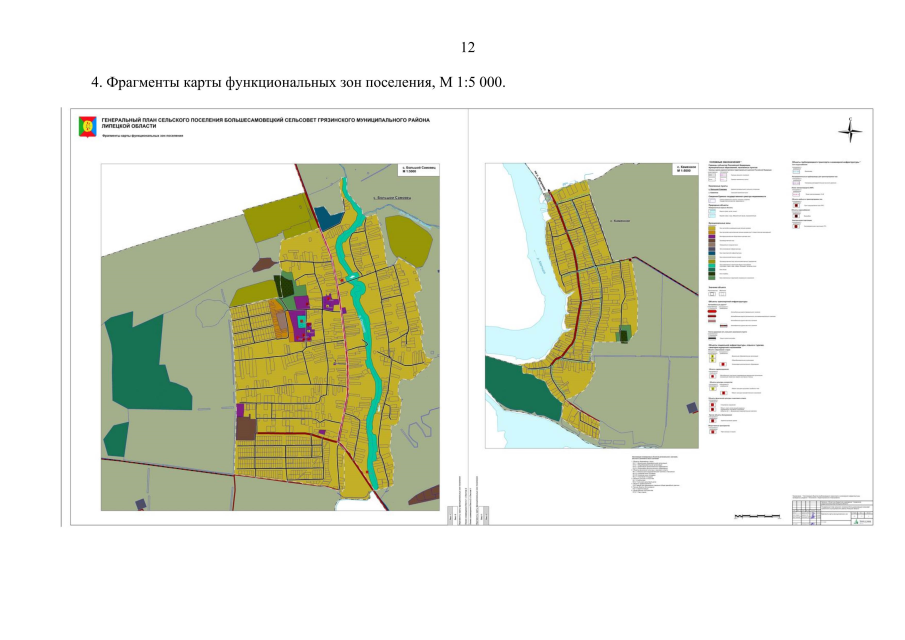Image resolution: width=905 pixels, height=640 pixels.
Task: Click the scale label box on right map
Action: tap(685, 170)
